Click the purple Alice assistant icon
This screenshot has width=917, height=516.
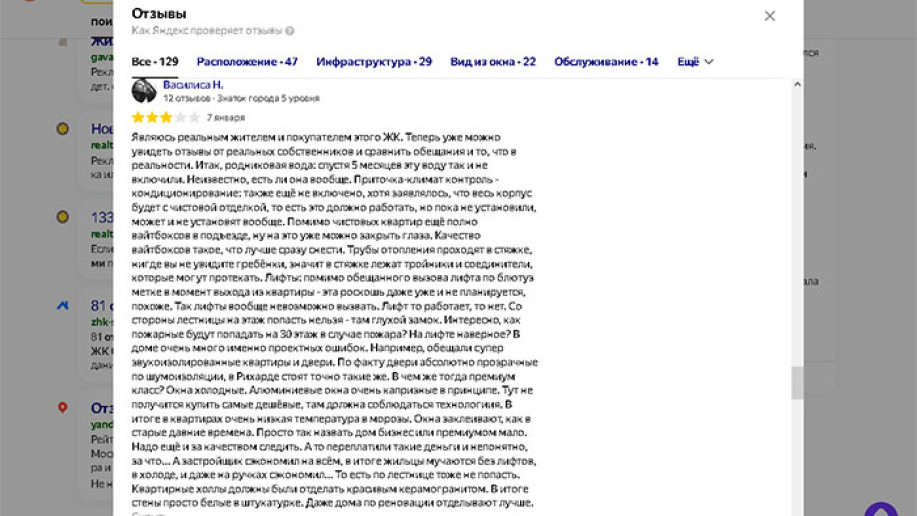coord(880,503)
